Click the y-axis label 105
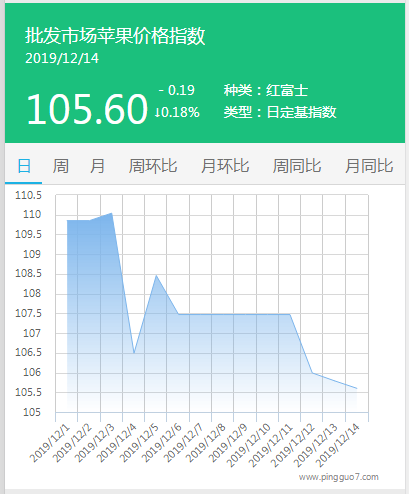 32,412
